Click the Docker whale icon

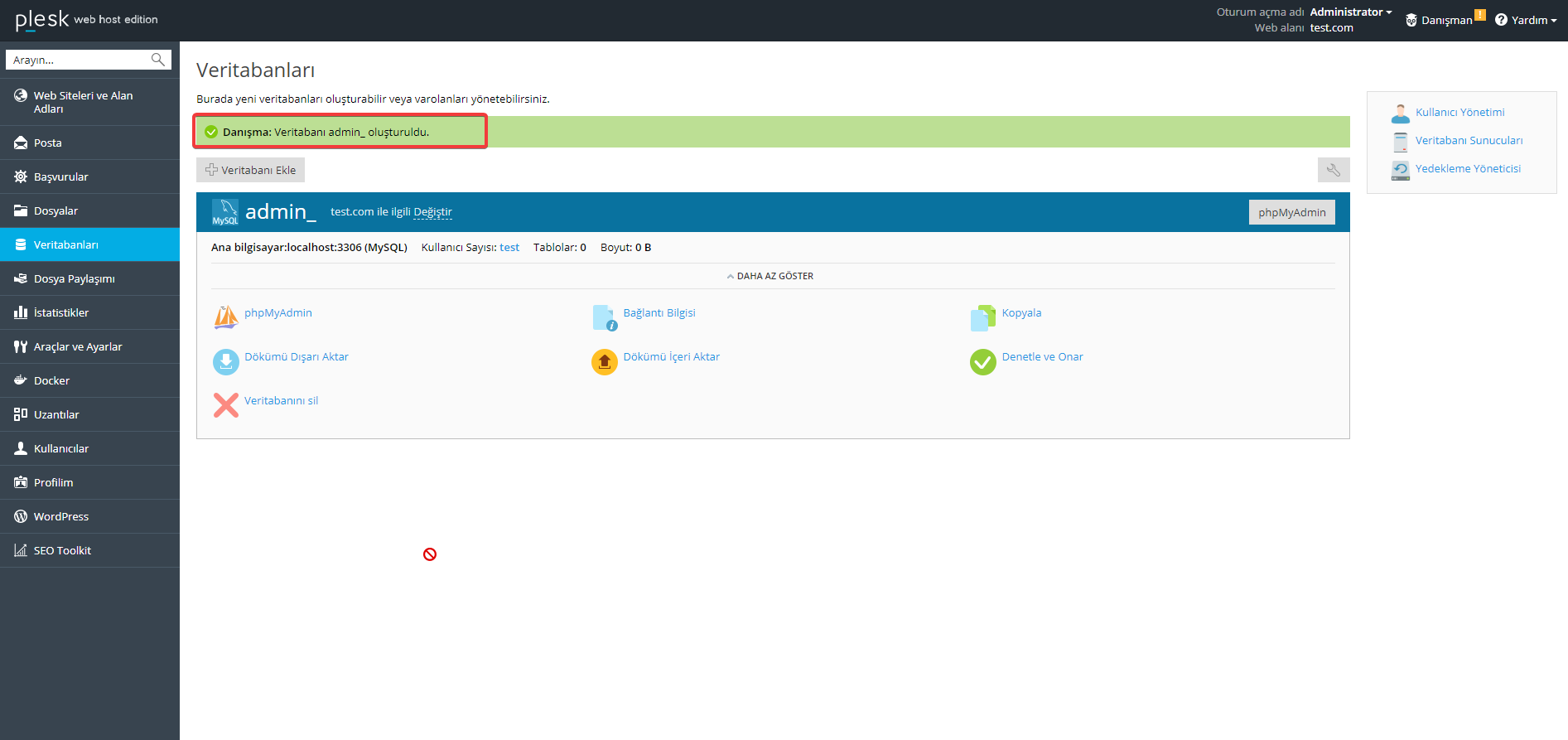click(x=21, y=380)
